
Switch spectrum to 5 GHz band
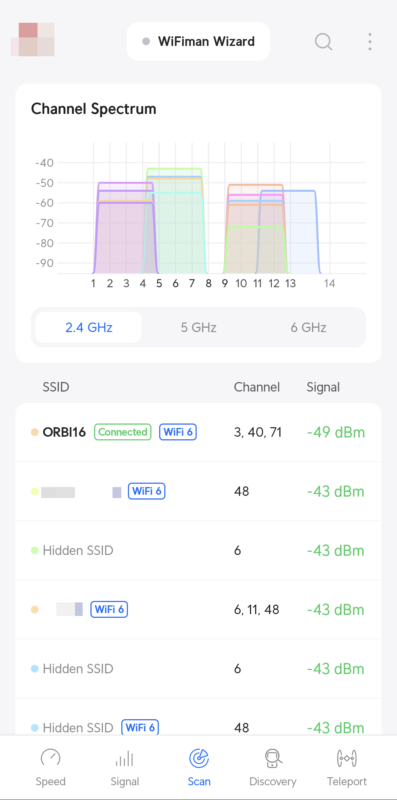click(x=198, y=327)
